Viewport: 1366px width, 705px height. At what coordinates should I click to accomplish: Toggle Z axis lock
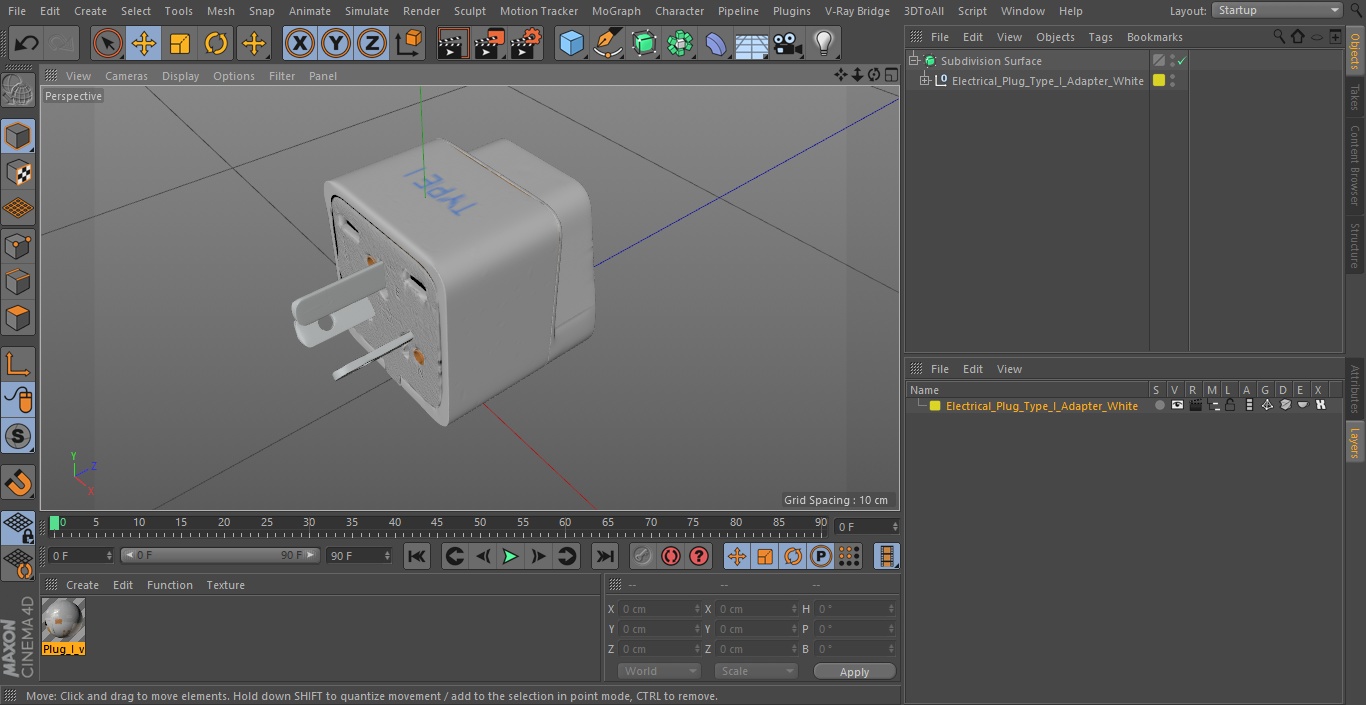point(371,43)
